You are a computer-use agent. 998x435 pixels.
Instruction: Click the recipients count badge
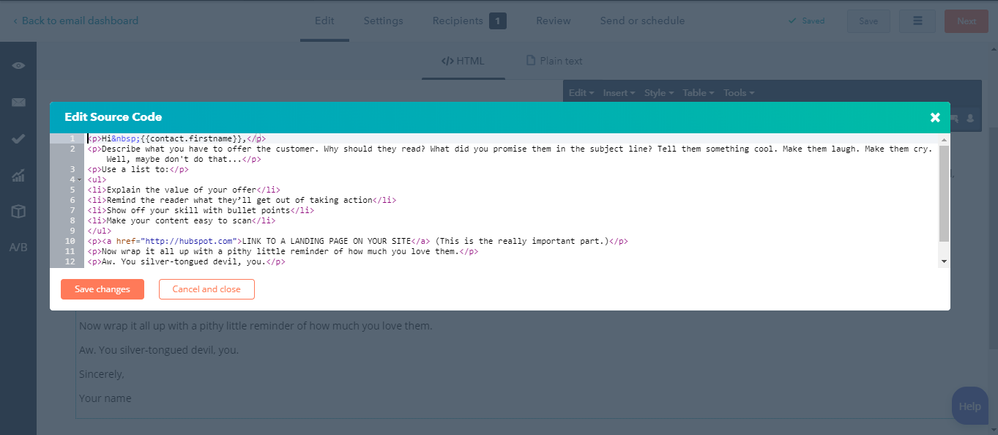point(498,21)
